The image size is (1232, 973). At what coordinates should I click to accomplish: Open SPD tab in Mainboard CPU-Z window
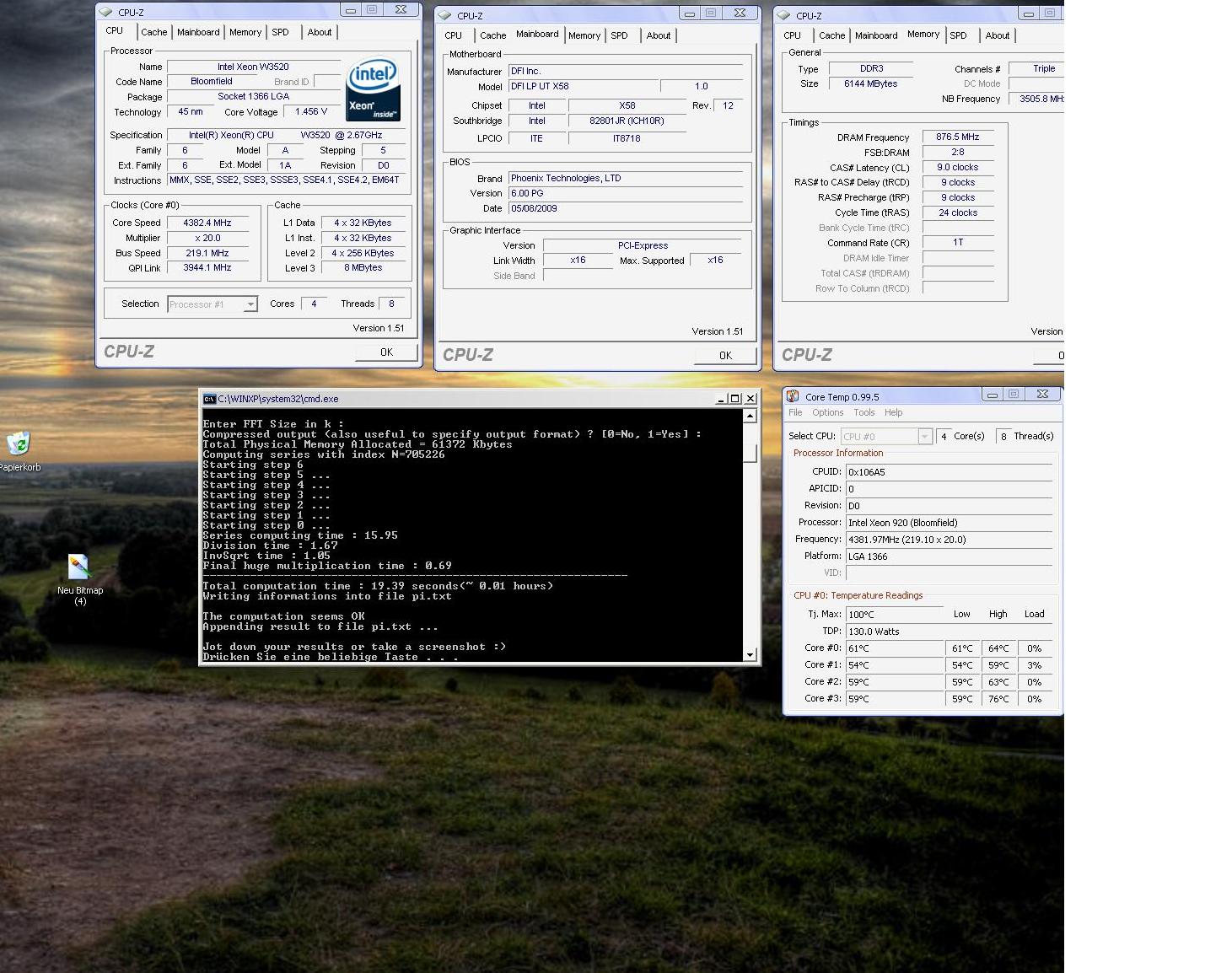[x=619, y=35]
